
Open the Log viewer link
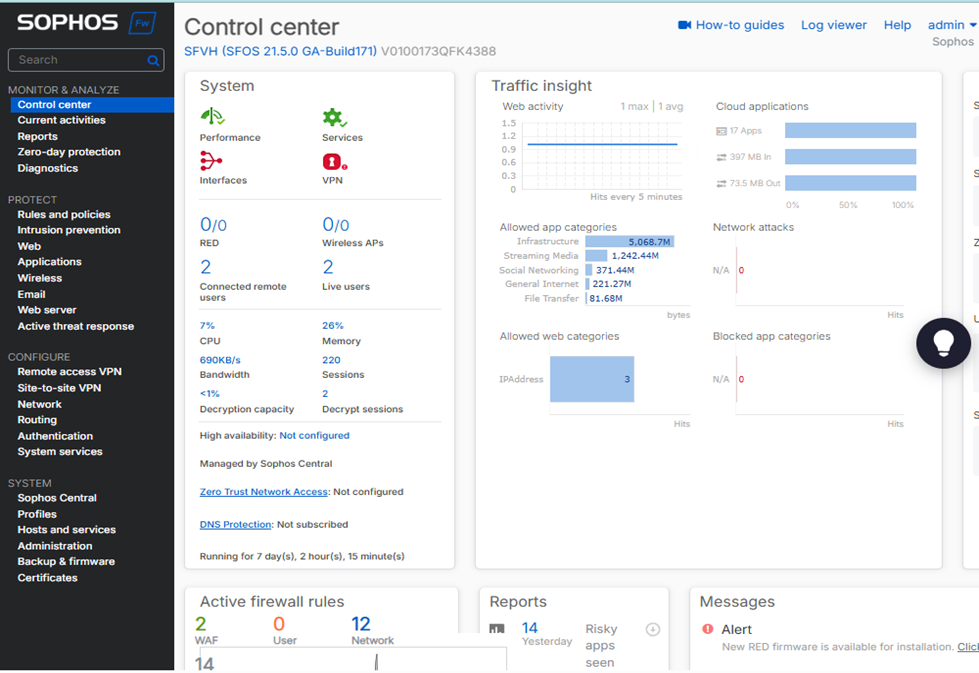(833, 25)
